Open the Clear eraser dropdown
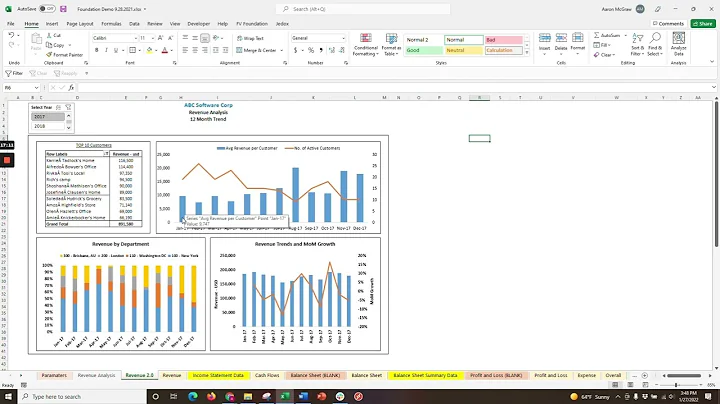The image size is (720, 404). [604, 55]
